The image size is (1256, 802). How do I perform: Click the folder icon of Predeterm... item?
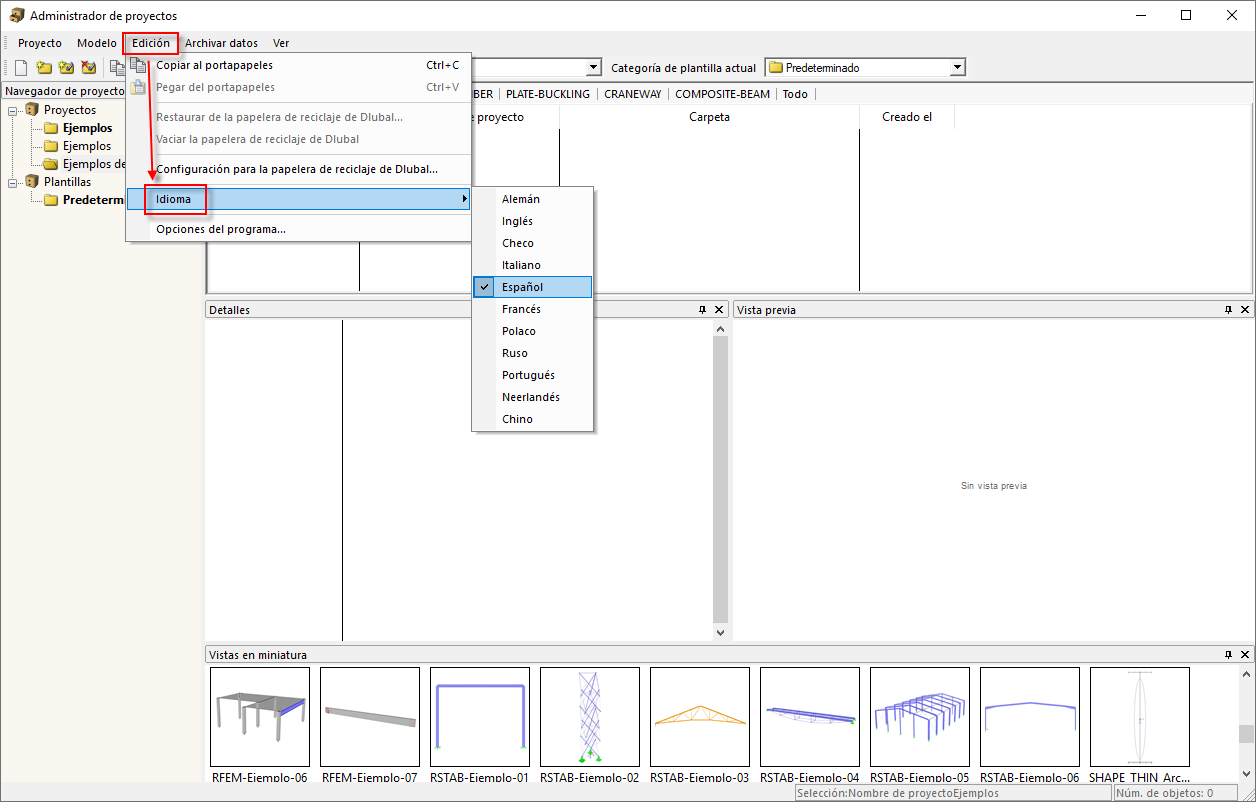click(x=51, y=200)
